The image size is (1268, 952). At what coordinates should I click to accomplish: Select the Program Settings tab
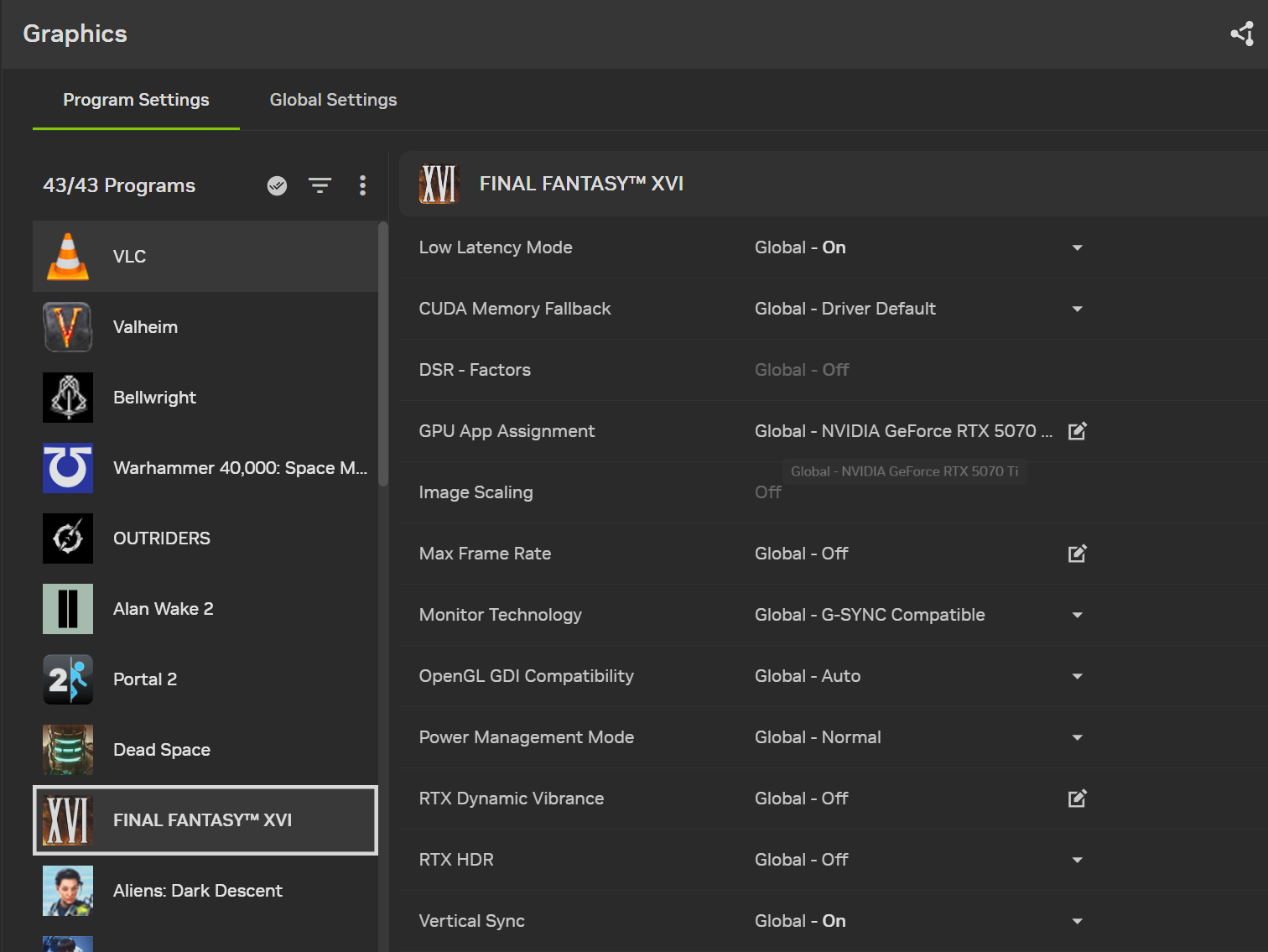pos(136,100)
